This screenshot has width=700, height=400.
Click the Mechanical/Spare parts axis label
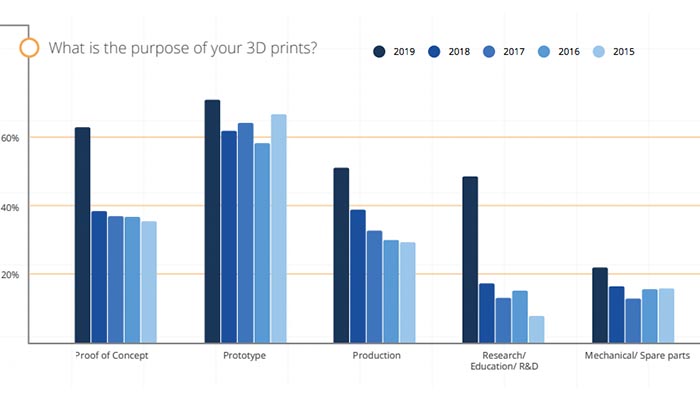click(x=634, y=355)
